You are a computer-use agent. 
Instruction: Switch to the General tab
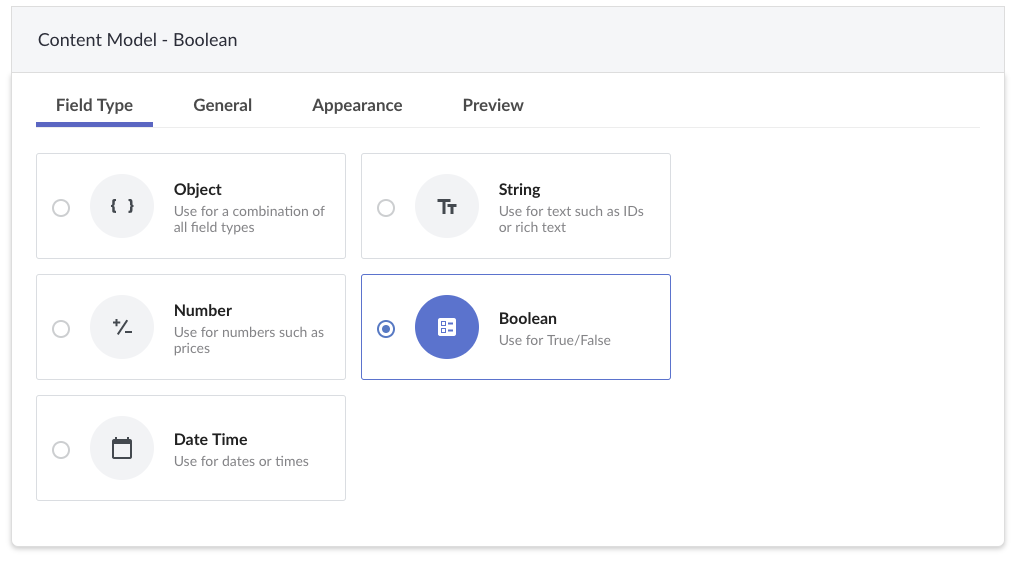point(223,105)
